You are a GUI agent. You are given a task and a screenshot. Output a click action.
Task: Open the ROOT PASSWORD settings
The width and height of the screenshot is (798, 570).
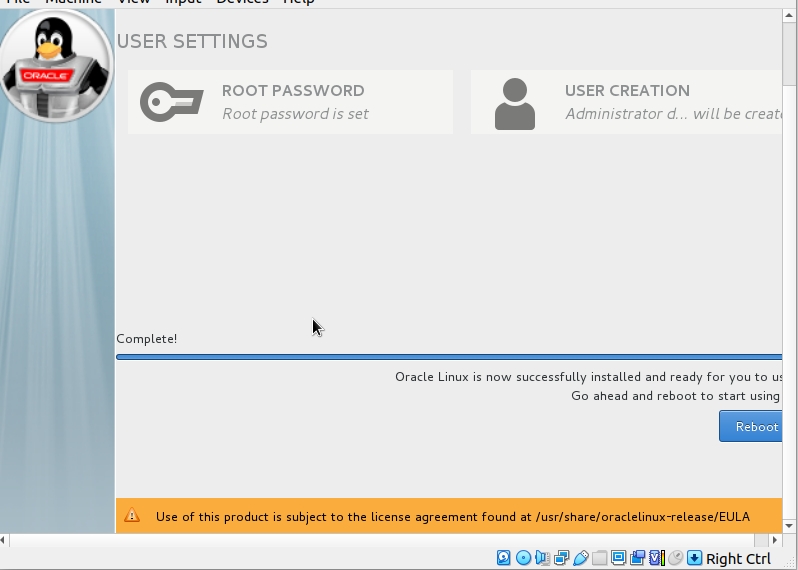(290, 102)
